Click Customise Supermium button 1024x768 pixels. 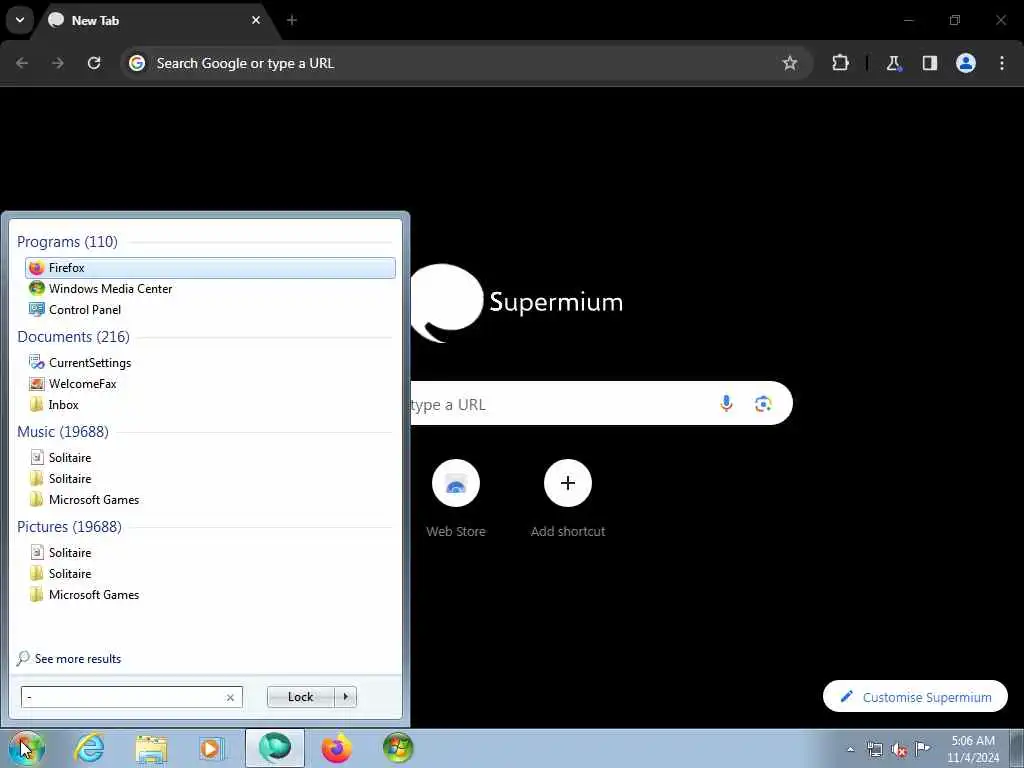915,697
